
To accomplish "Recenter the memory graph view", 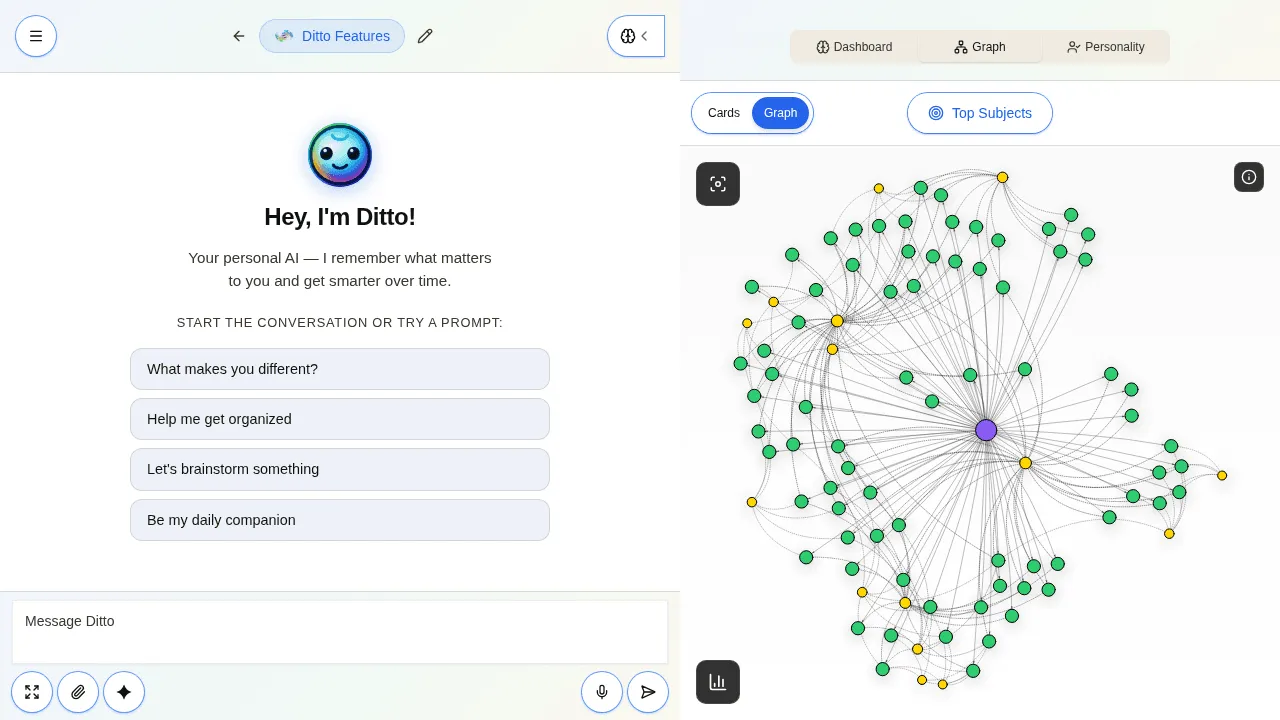I will pos(718,184).
